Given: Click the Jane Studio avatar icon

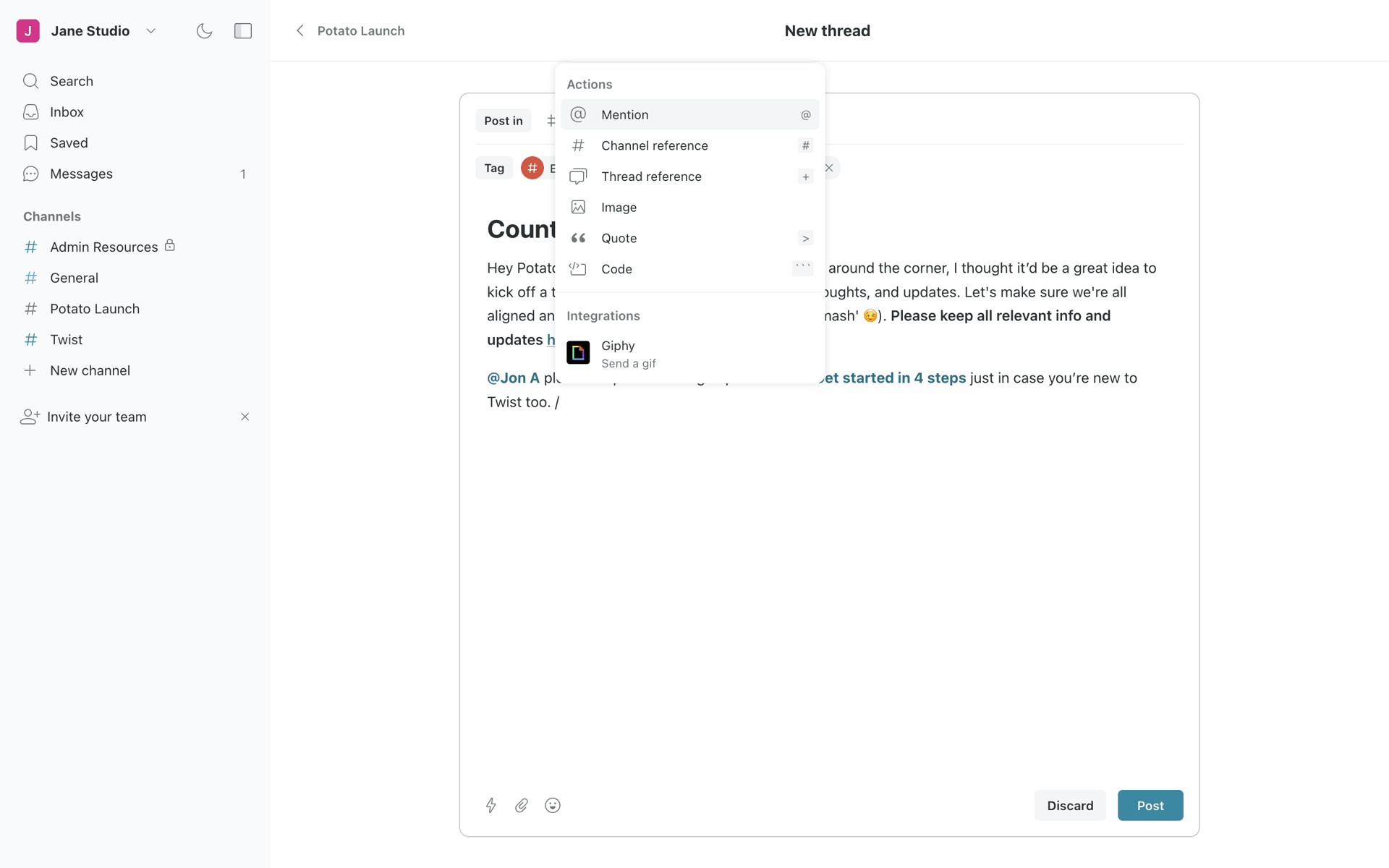Looking at the screenshot, I should pos(27,31).
